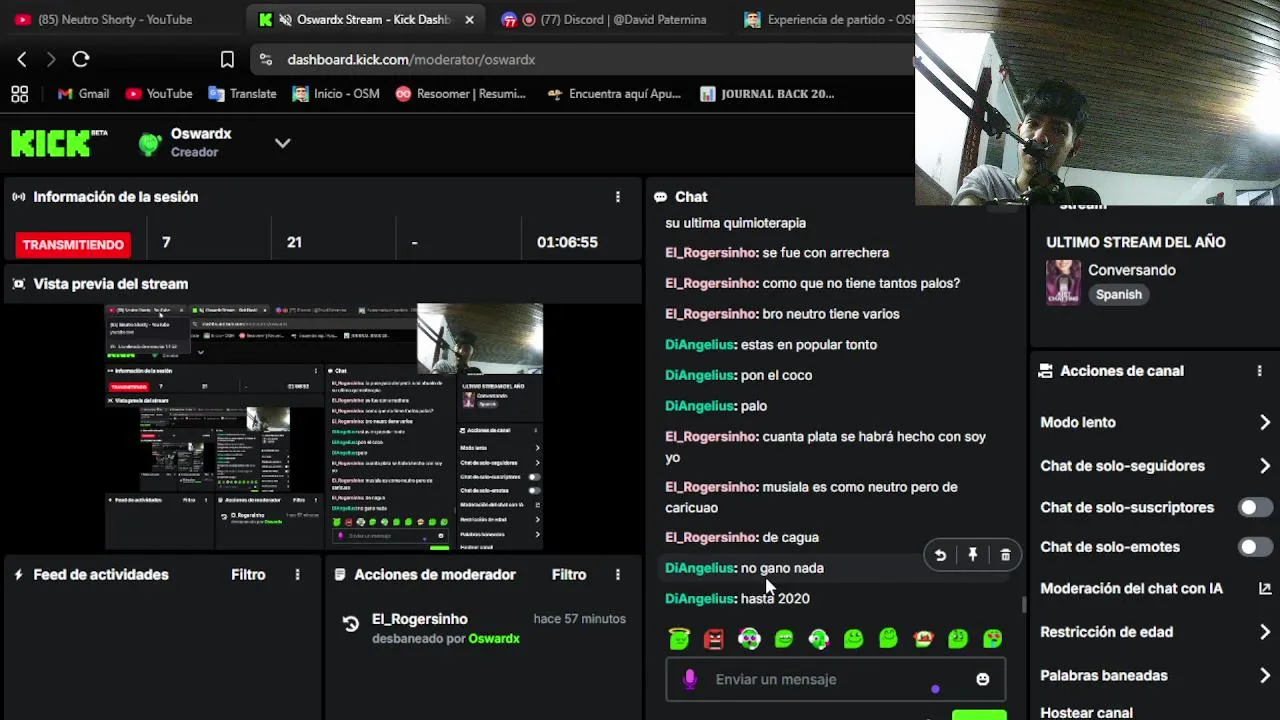Open the Información de la sesión options menu
This screenshot has width=1280, height=720.
618,197
